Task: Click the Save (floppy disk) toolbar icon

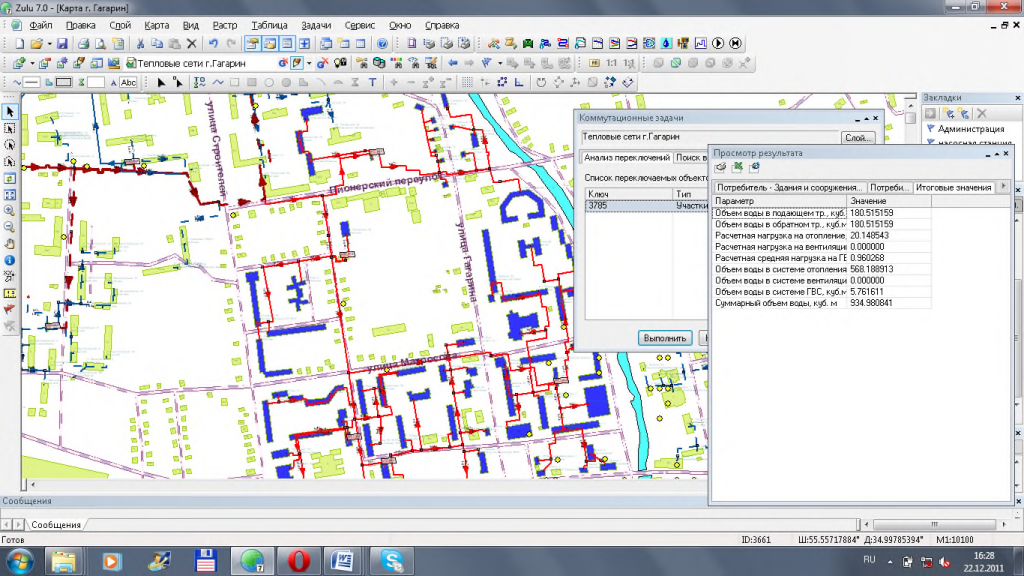Action: coord(62,44)
